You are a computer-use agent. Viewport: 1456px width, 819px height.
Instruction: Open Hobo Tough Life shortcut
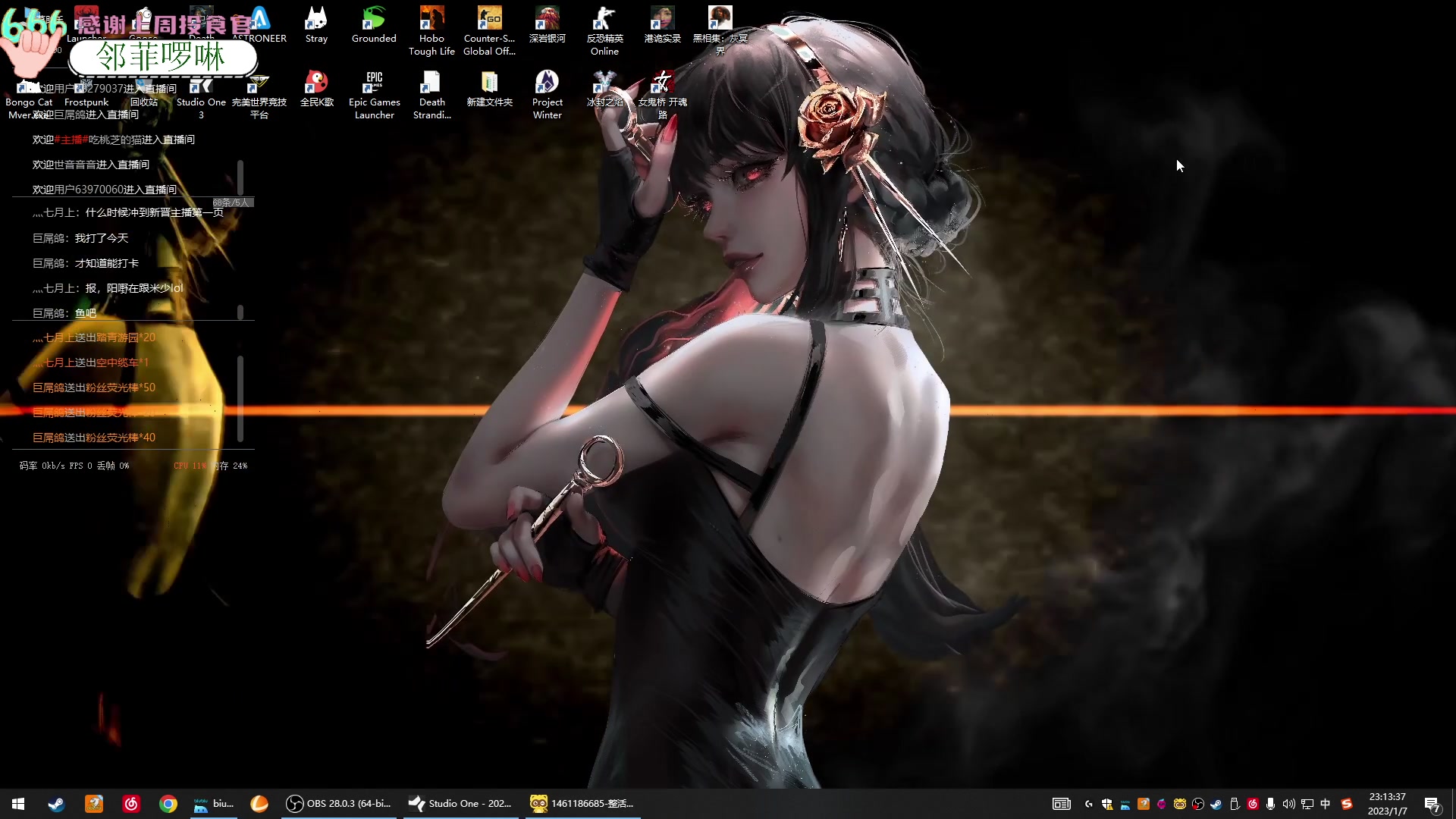tap(431, 31)
